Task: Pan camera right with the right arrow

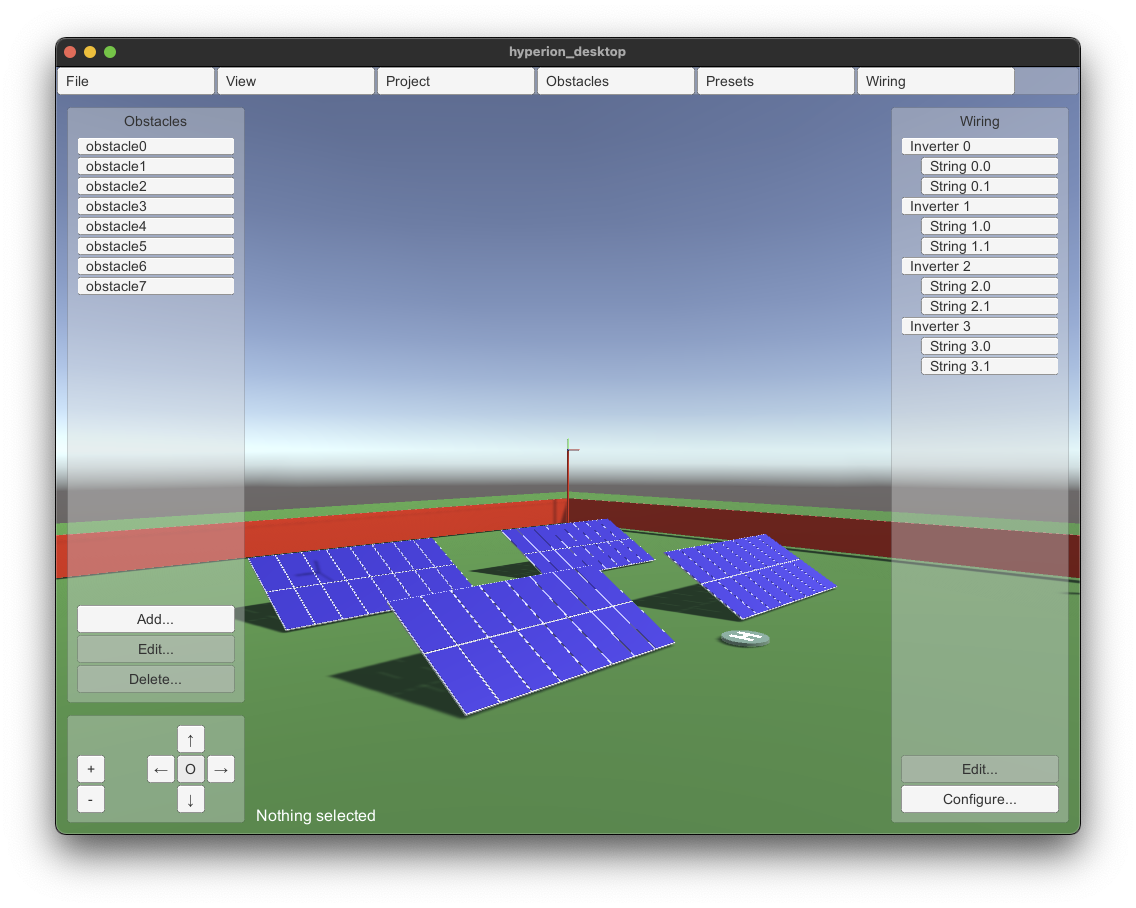Action: tap(221, 769)
